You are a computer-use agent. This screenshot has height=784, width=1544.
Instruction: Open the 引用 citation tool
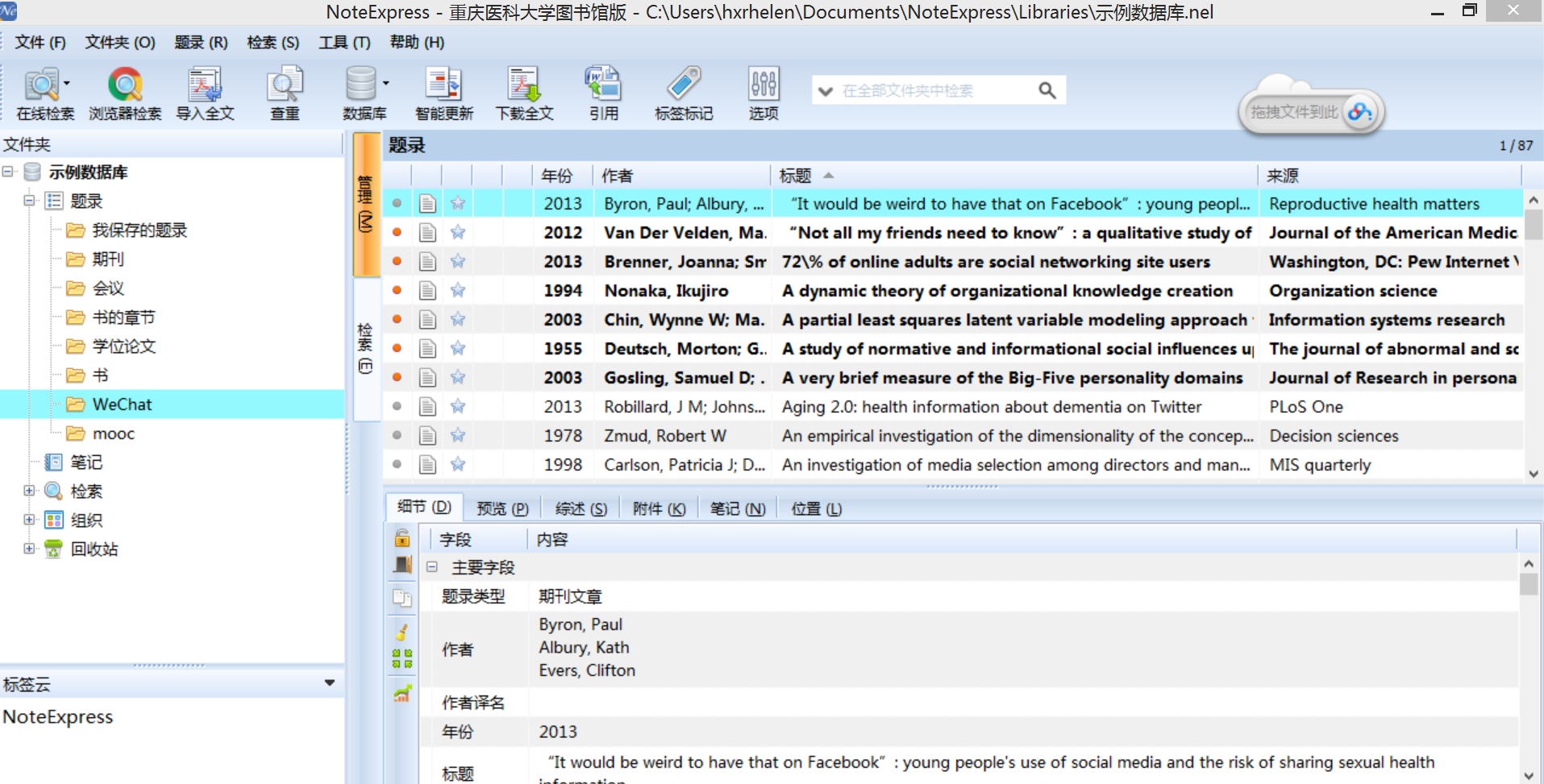click(x=603, y=95)
